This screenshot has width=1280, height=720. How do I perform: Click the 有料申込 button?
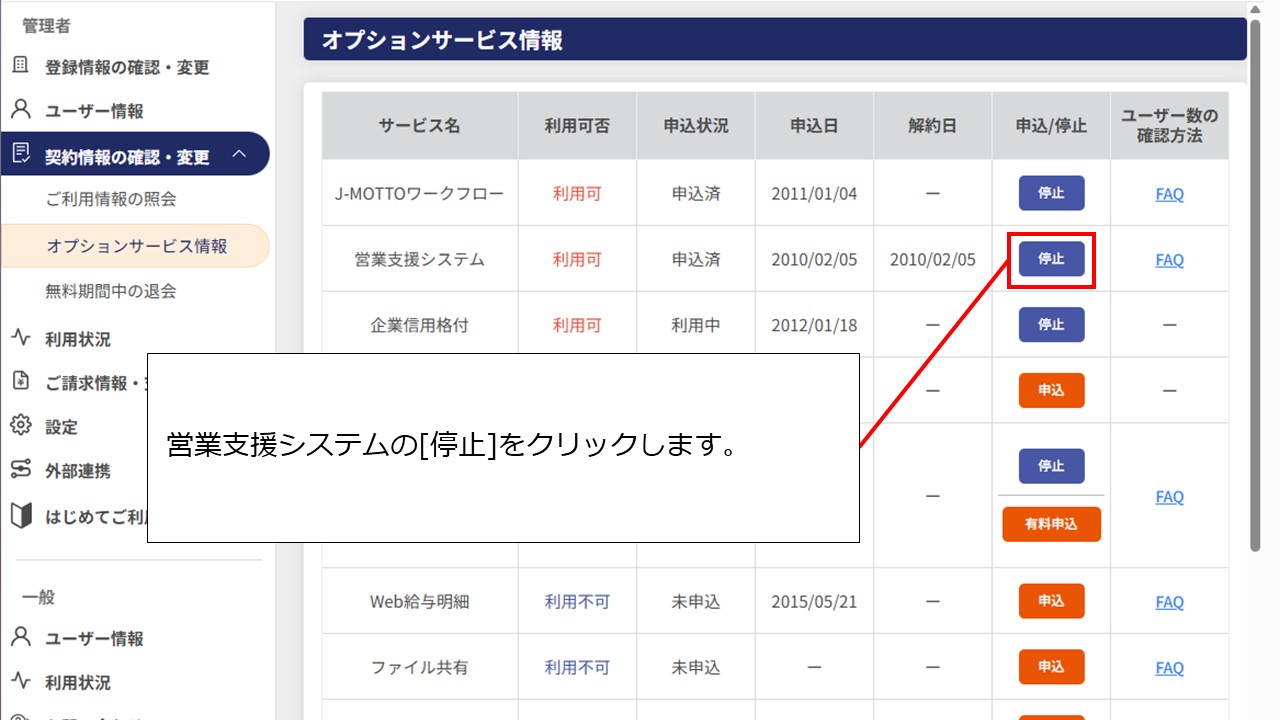click(x=1051, y=524)
